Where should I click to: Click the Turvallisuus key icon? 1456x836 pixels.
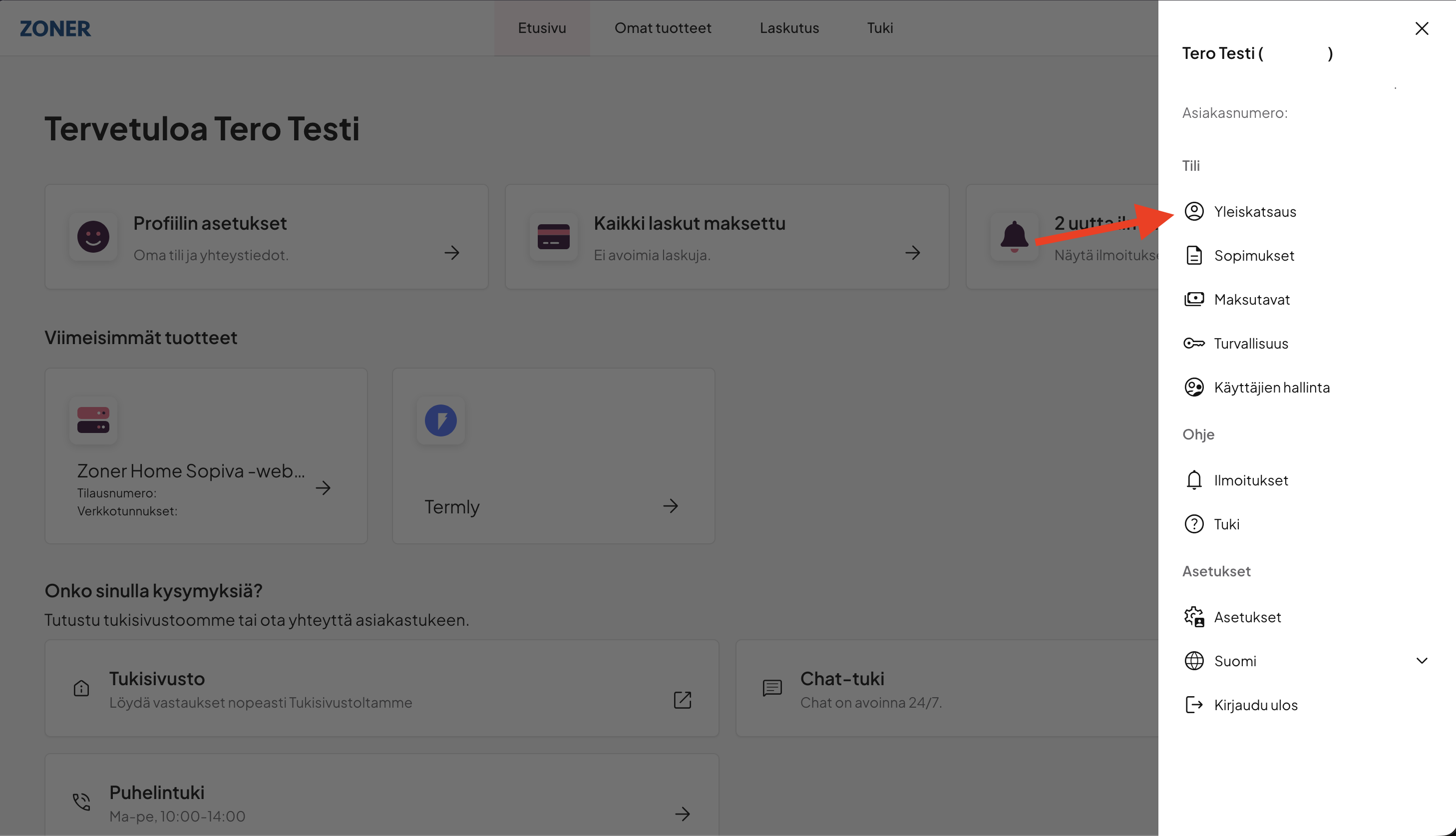pos(1194,344)
